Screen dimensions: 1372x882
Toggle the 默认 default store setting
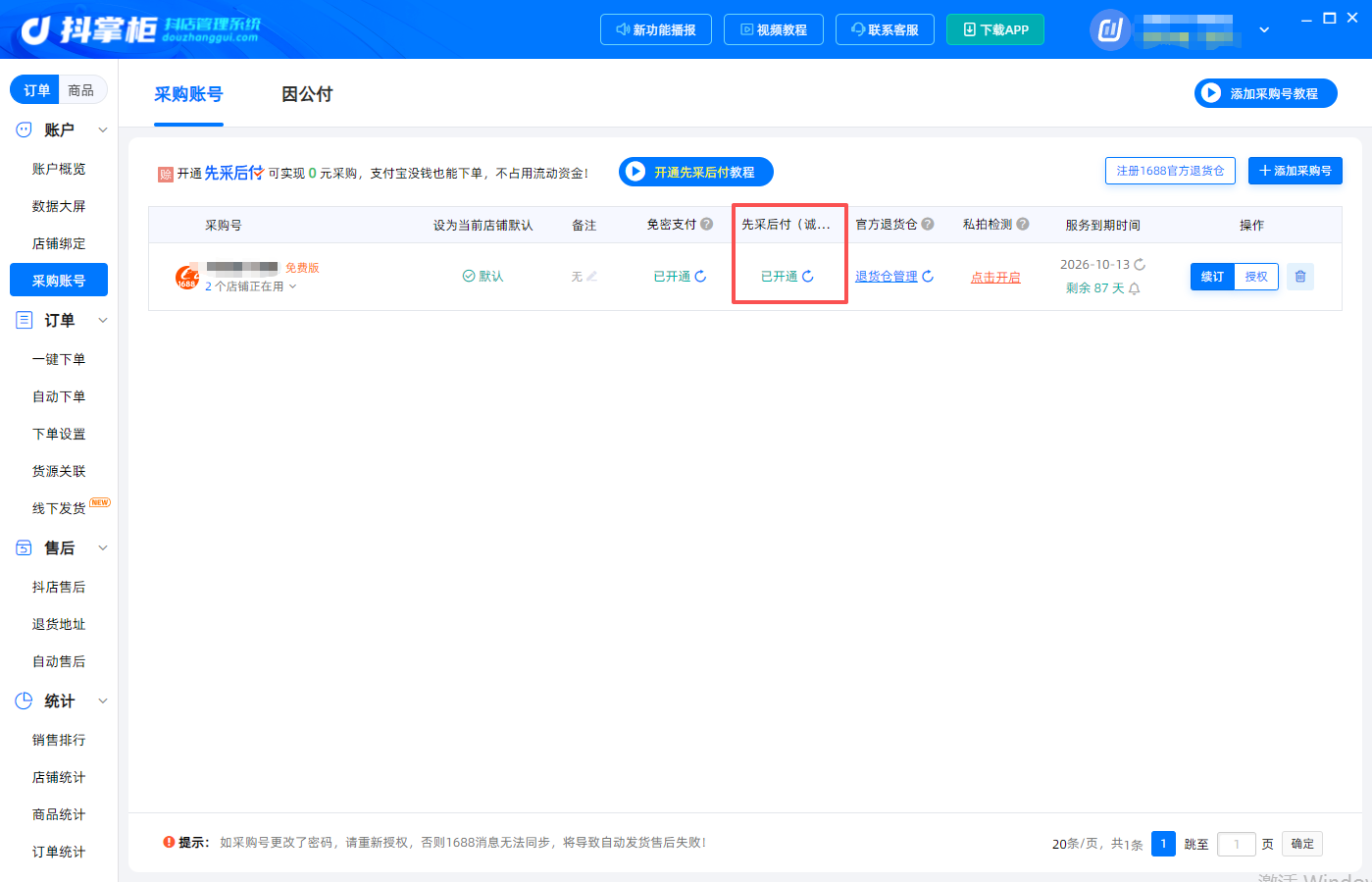point(483,277)
